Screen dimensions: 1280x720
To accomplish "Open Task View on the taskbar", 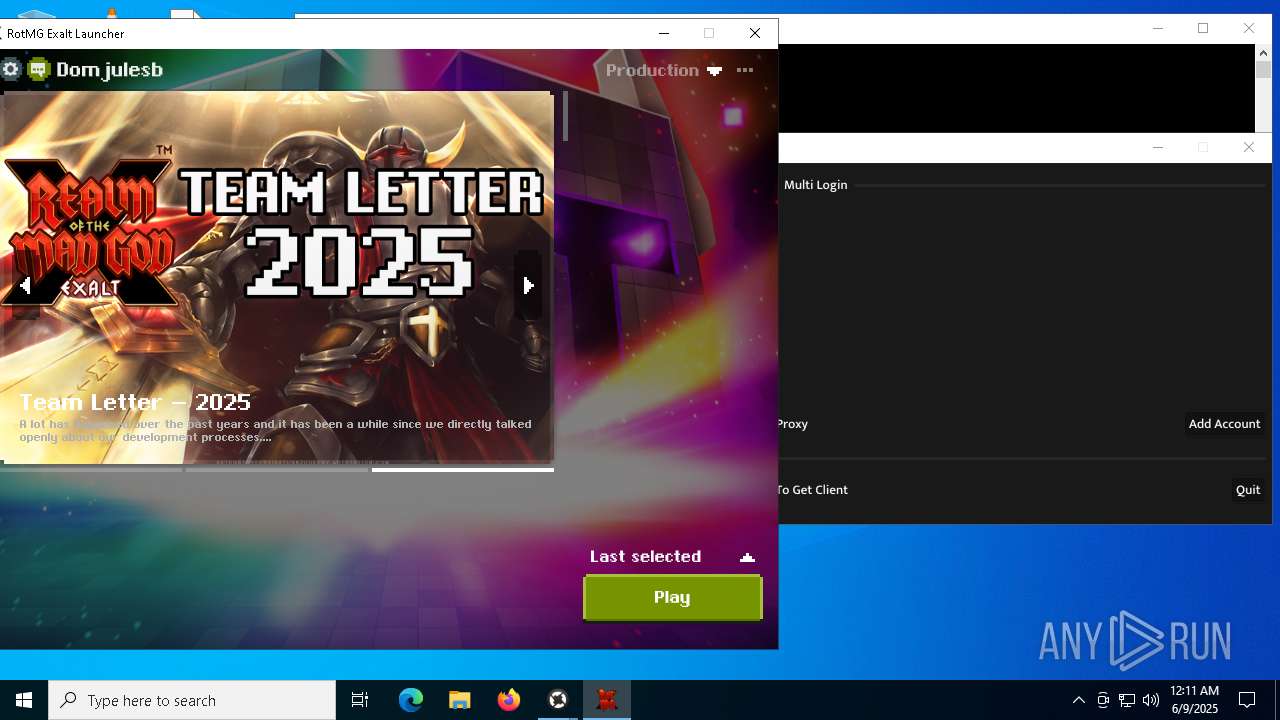I will pos(360,700).
